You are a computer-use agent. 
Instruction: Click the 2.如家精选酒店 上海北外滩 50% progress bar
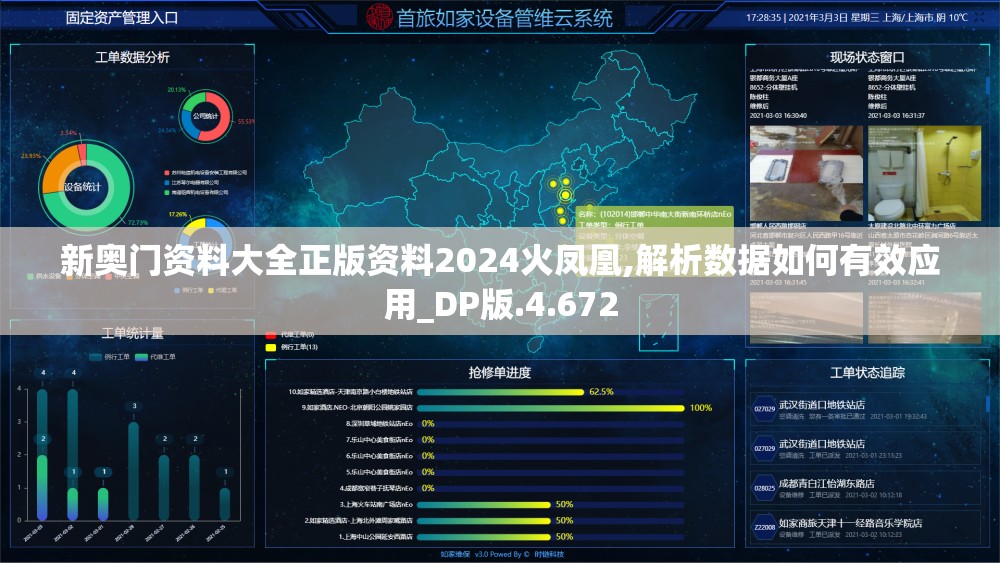484,520
